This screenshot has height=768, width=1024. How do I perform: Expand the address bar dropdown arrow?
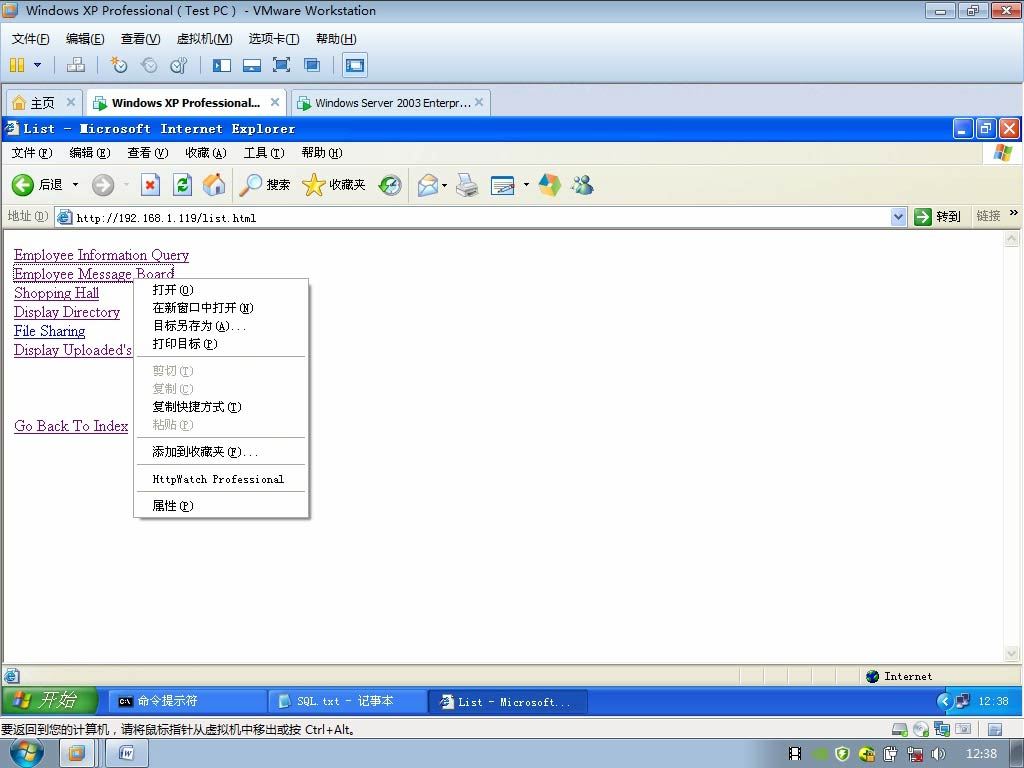tap(899, 217)
